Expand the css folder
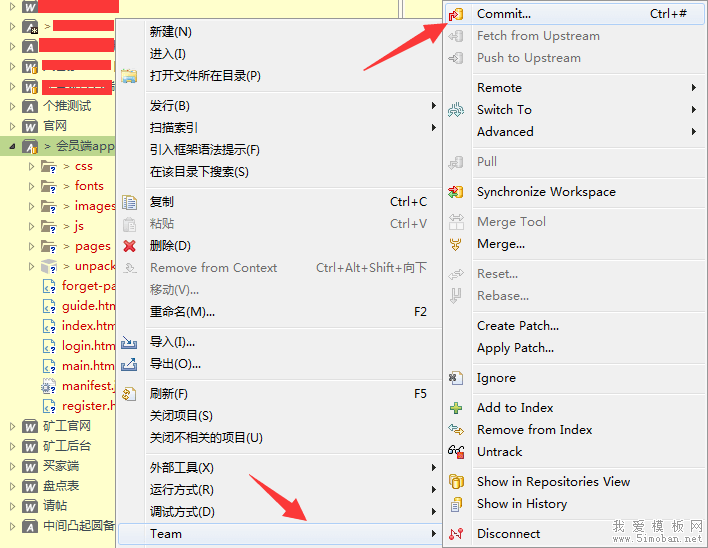Viewport: 708px width, 548px height. coord(31,166)
